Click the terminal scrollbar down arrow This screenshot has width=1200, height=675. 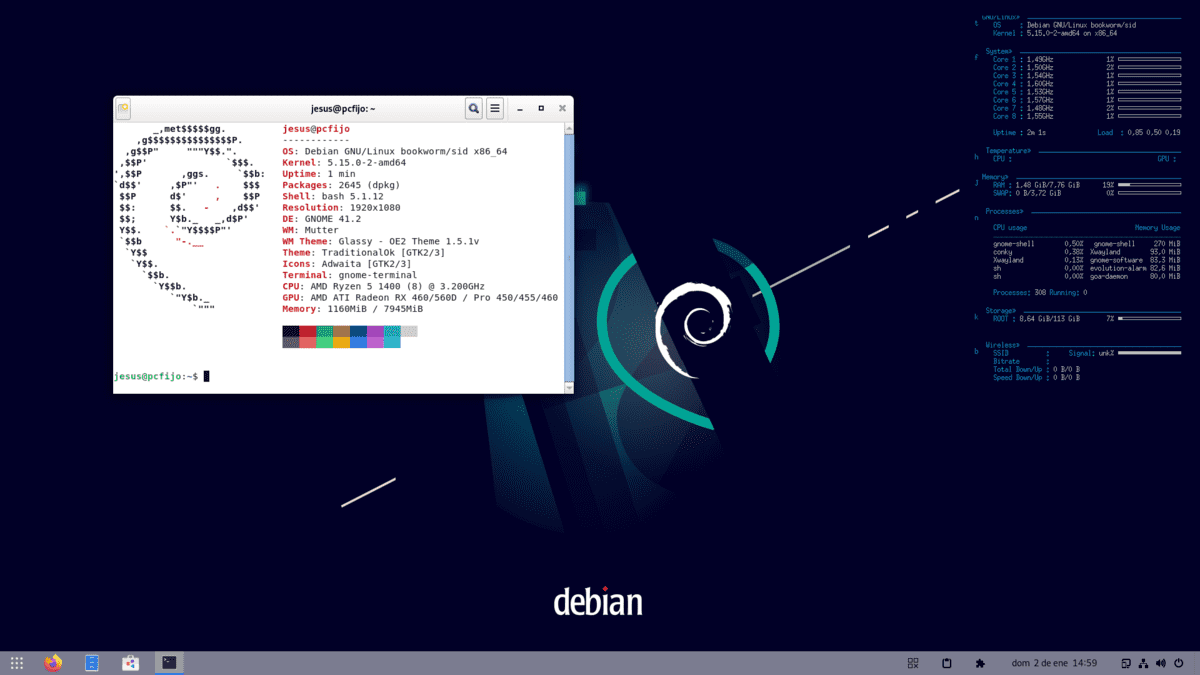569,387
